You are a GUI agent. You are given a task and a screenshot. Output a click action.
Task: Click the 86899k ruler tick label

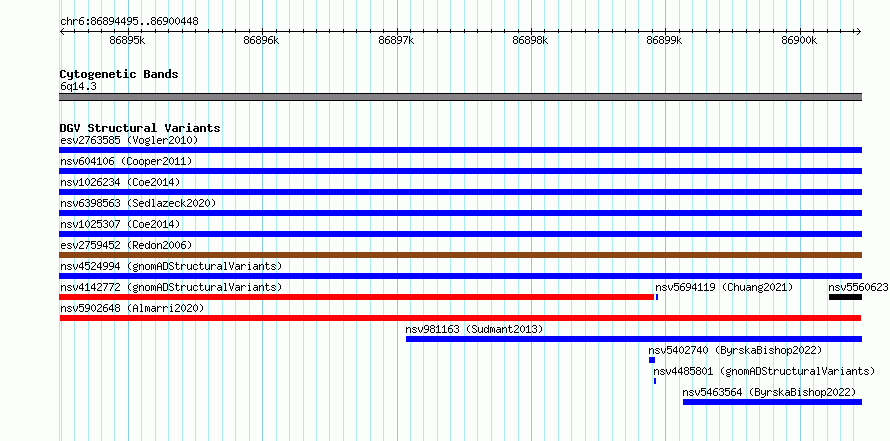tap(665, 41)
